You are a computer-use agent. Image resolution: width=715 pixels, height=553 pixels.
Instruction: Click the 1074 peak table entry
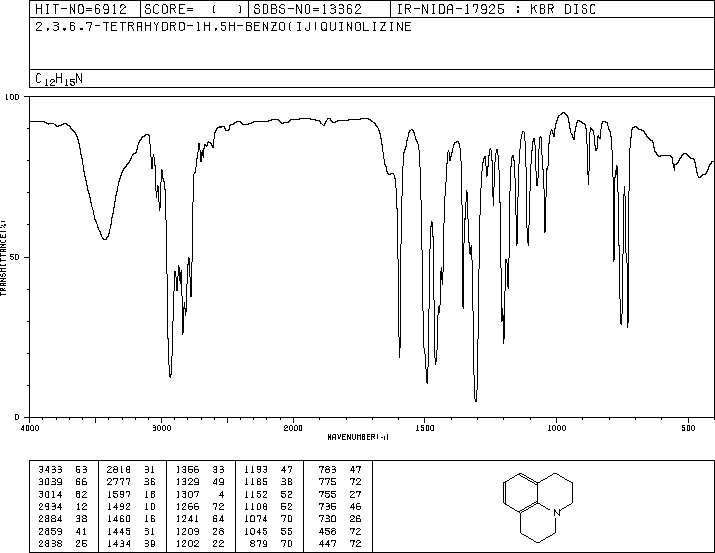pos(256,519)
